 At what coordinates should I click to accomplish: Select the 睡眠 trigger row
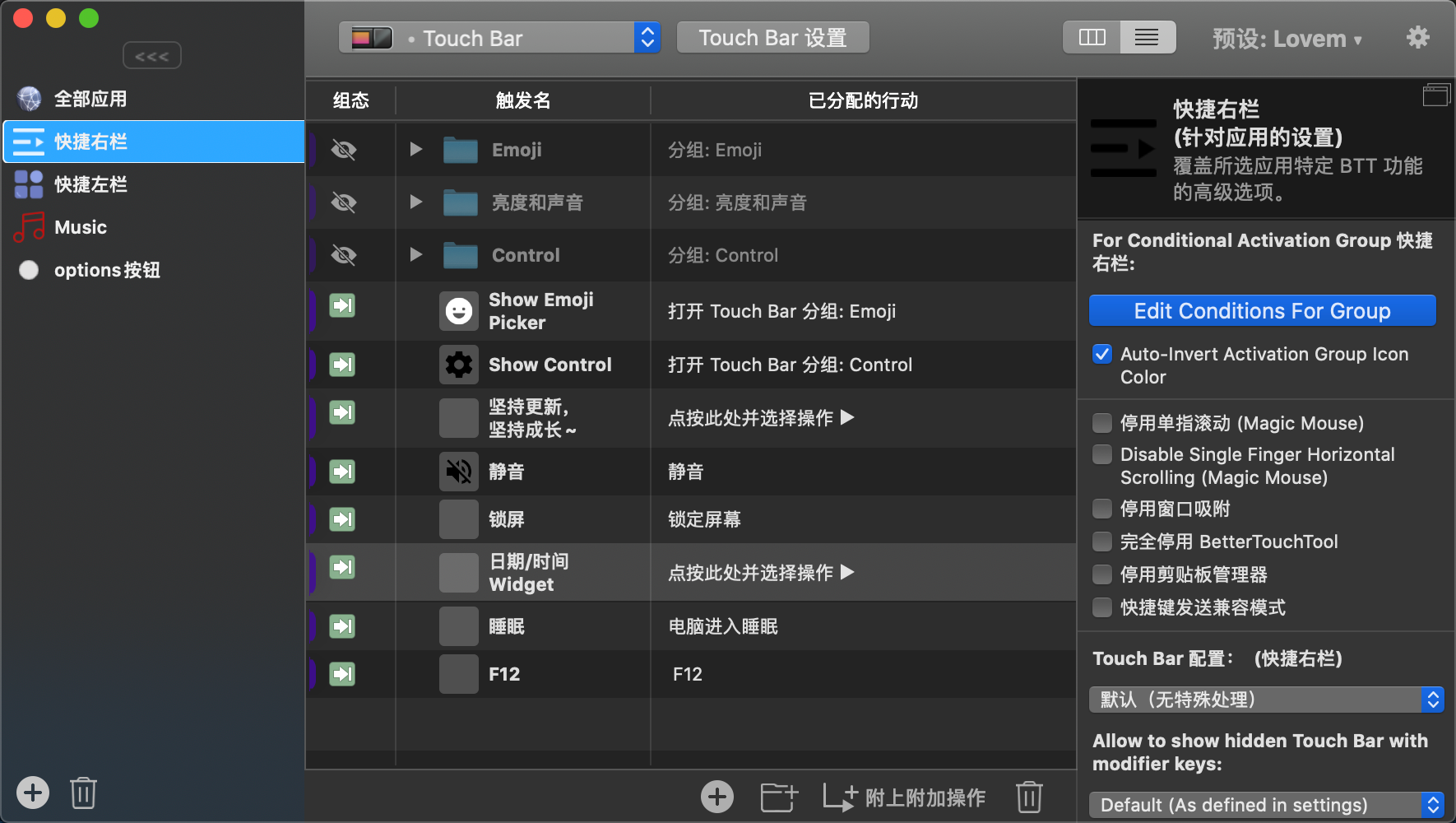click(691, 626)
